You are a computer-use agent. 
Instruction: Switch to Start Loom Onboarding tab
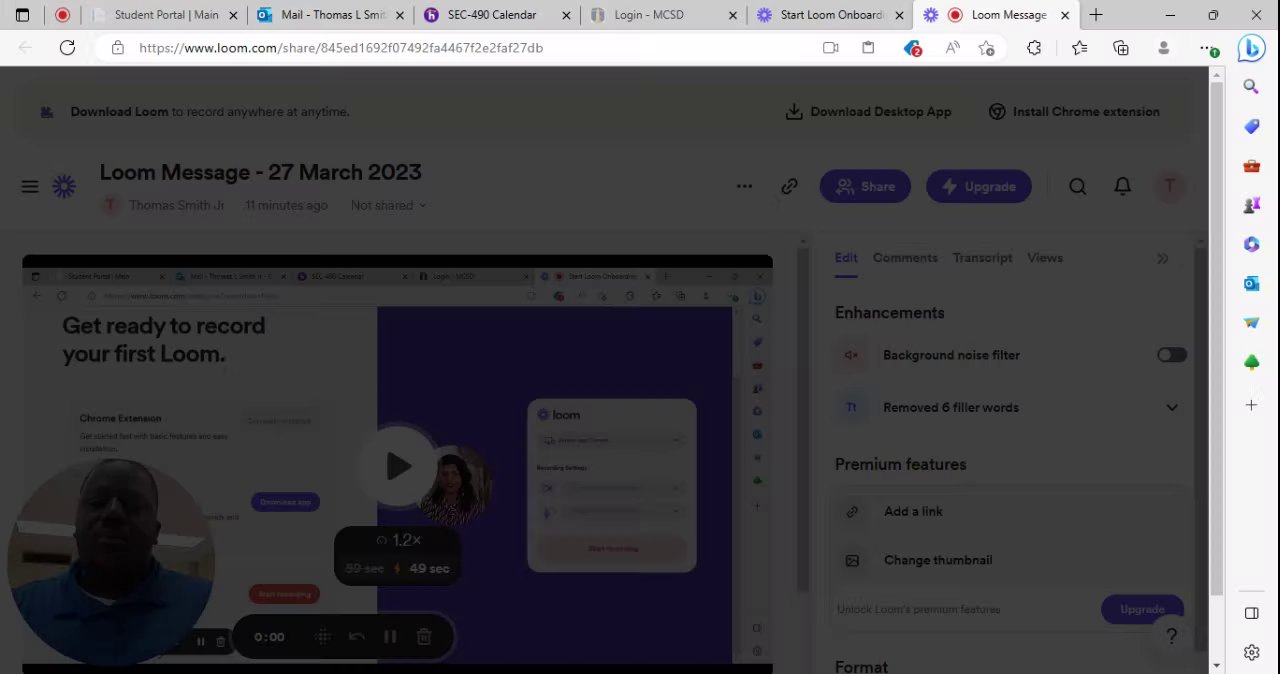pyautogui.click(x=829, y=15)
